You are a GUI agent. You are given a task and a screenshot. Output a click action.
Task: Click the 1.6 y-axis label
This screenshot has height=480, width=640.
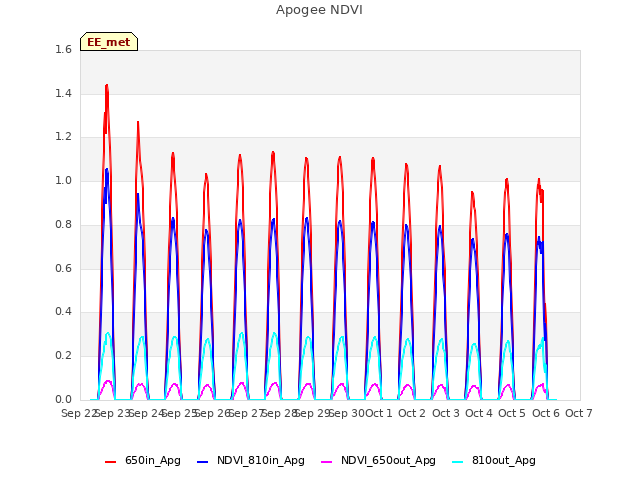point(63,49)
